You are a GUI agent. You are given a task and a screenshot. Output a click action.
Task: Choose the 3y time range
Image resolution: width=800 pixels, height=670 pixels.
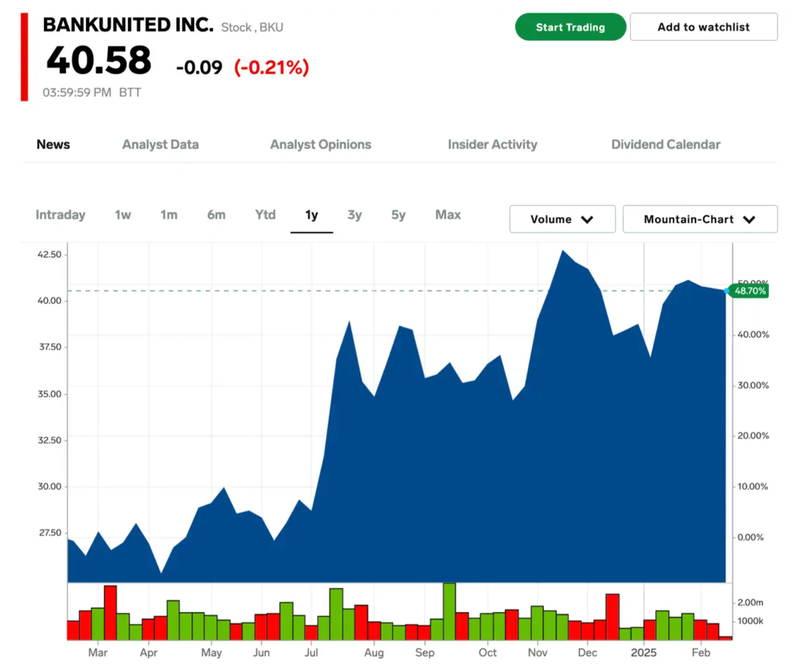(x=355, y=215)
